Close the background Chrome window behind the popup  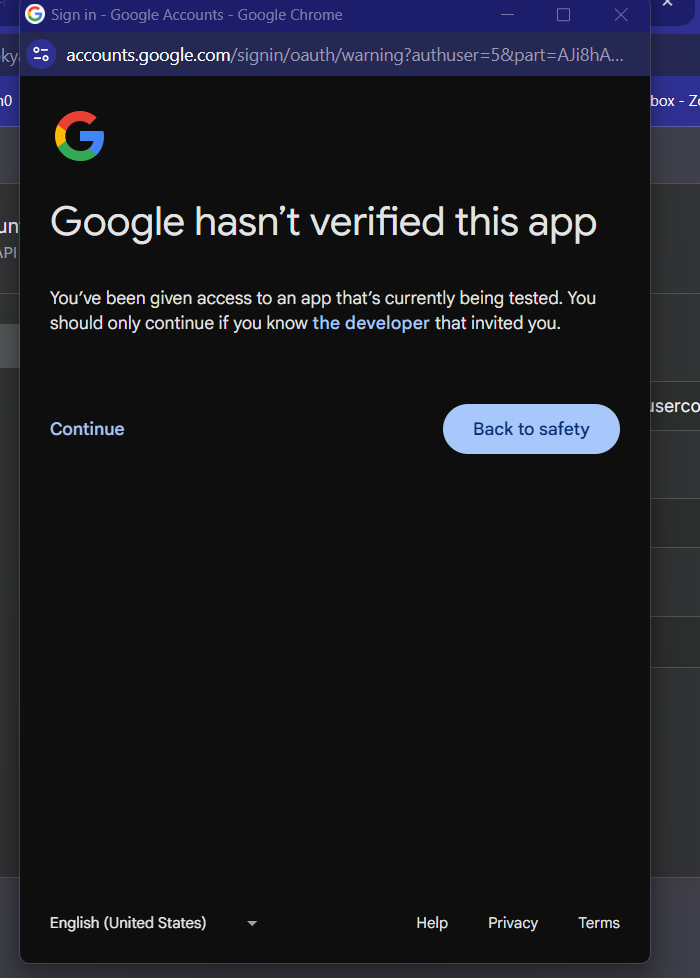tap(669, 5)
